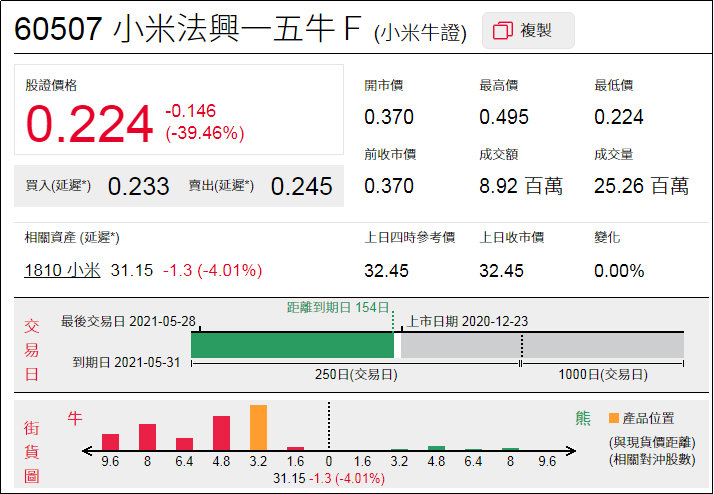This screenshot has width=714, height=494.
Task: Click the red bull bar at 4.8
Action: 221,433
